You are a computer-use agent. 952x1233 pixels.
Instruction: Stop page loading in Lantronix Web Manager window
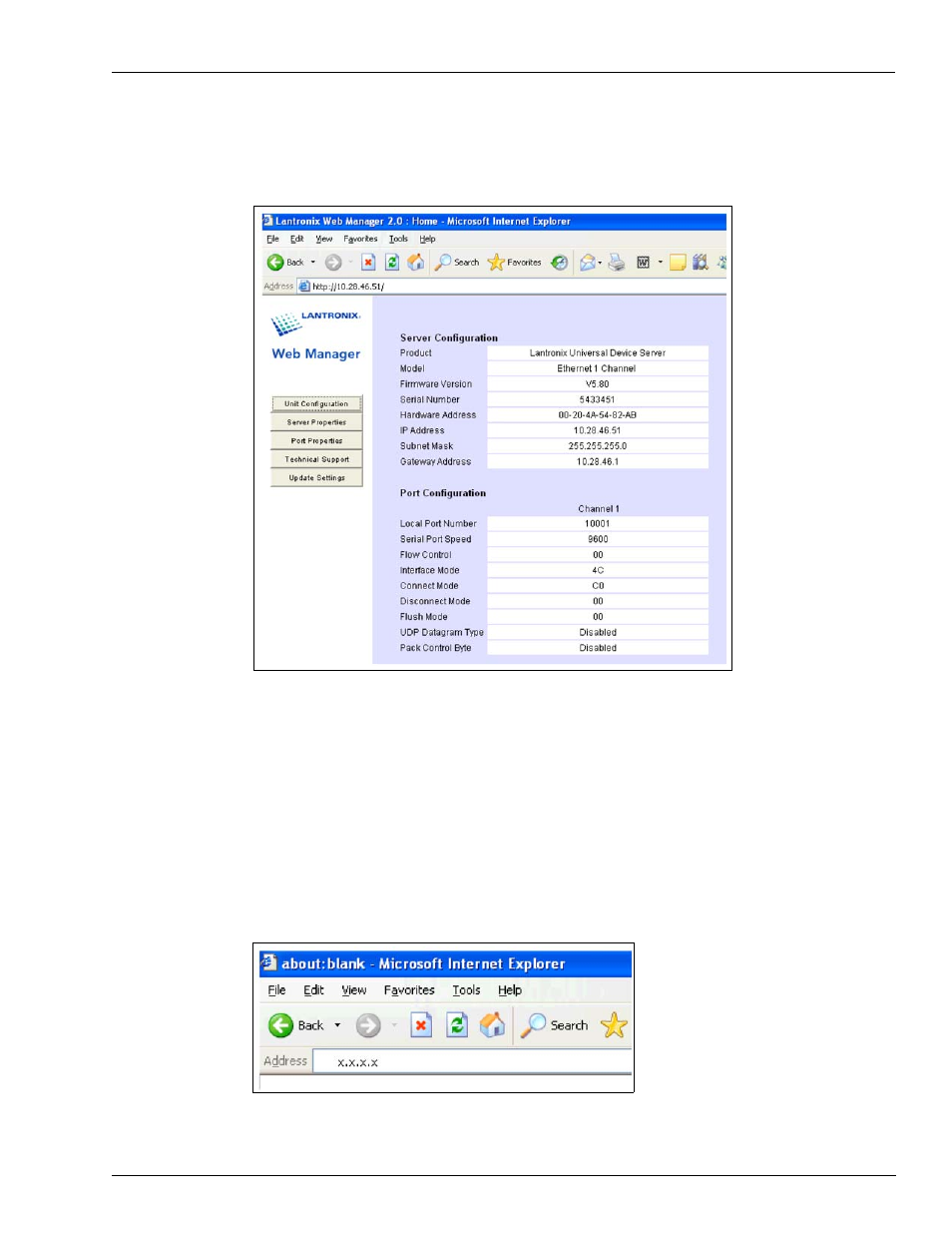tap(368, 263)
